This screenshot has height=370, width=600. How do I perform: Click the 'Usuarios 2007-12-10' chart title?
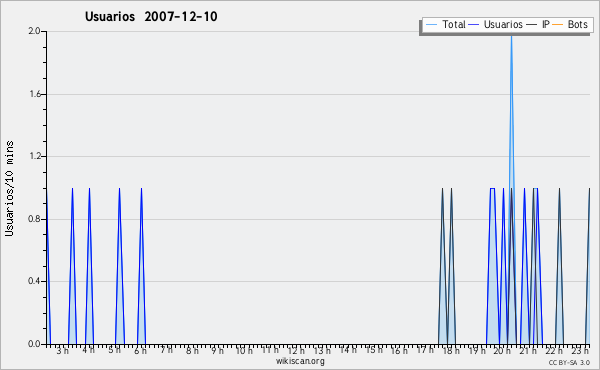point(151,17)
